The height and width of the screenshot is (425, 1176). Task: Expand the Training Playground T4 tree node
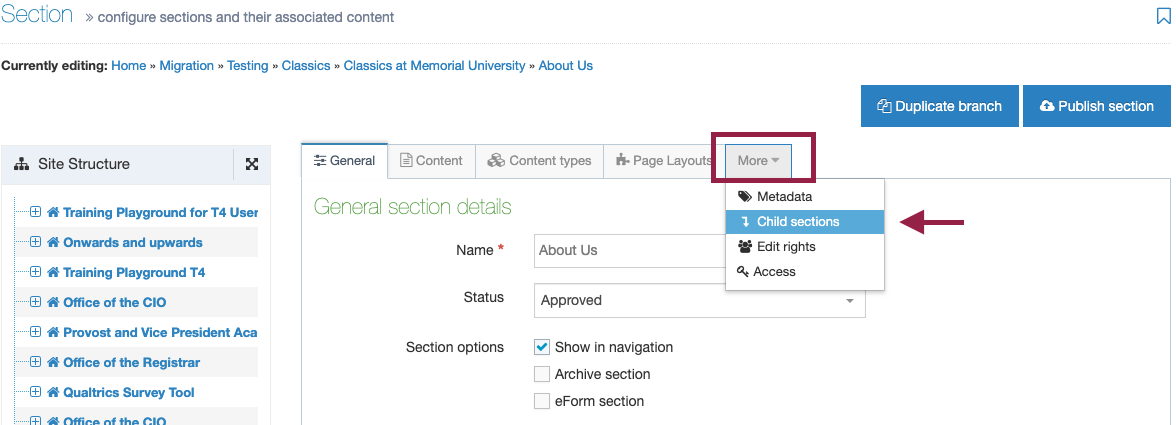tap(35, 272)
